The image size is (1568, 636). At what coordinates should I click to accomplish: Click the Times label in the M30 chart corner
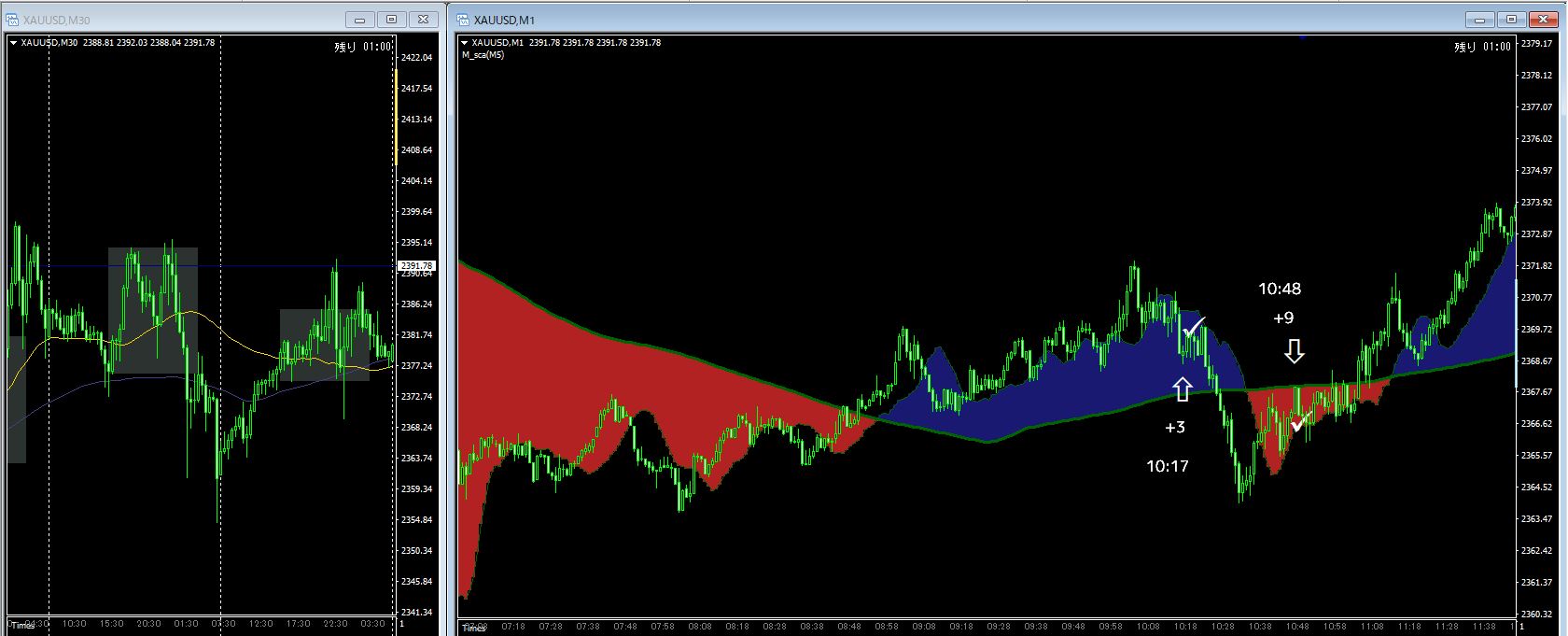tap(22, 626)
